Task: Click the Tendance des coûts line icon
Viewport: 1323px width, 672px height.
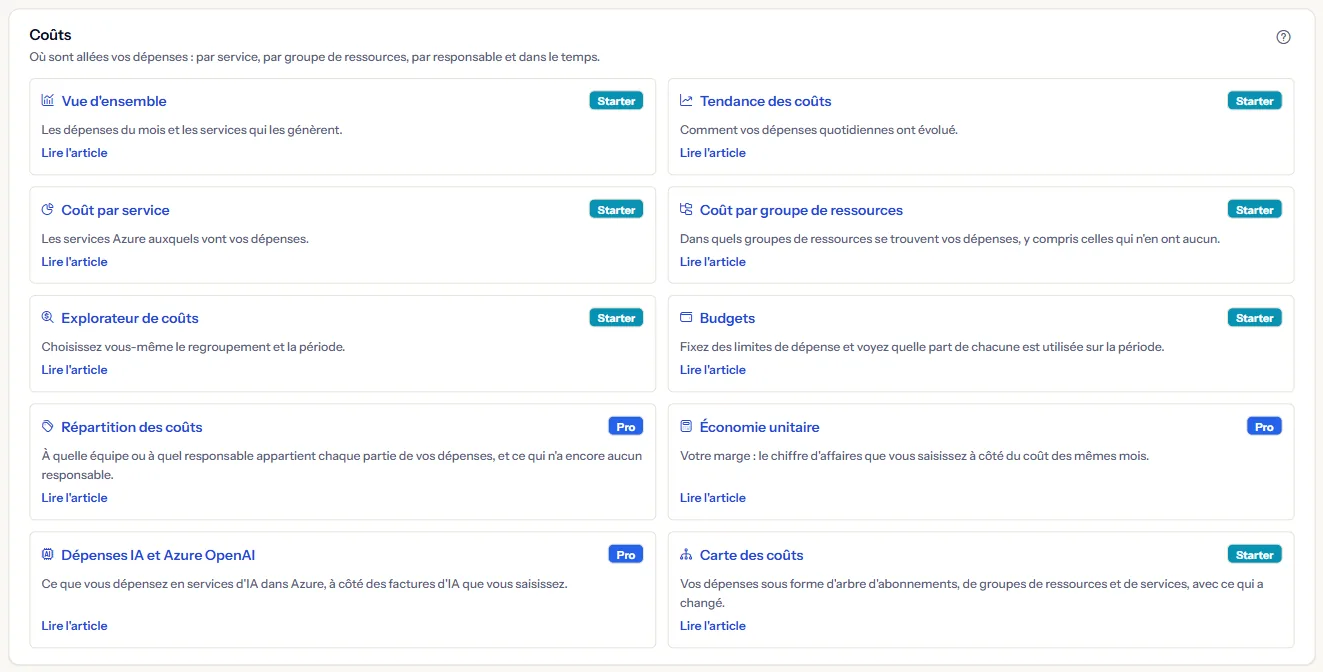Action: 686,101
